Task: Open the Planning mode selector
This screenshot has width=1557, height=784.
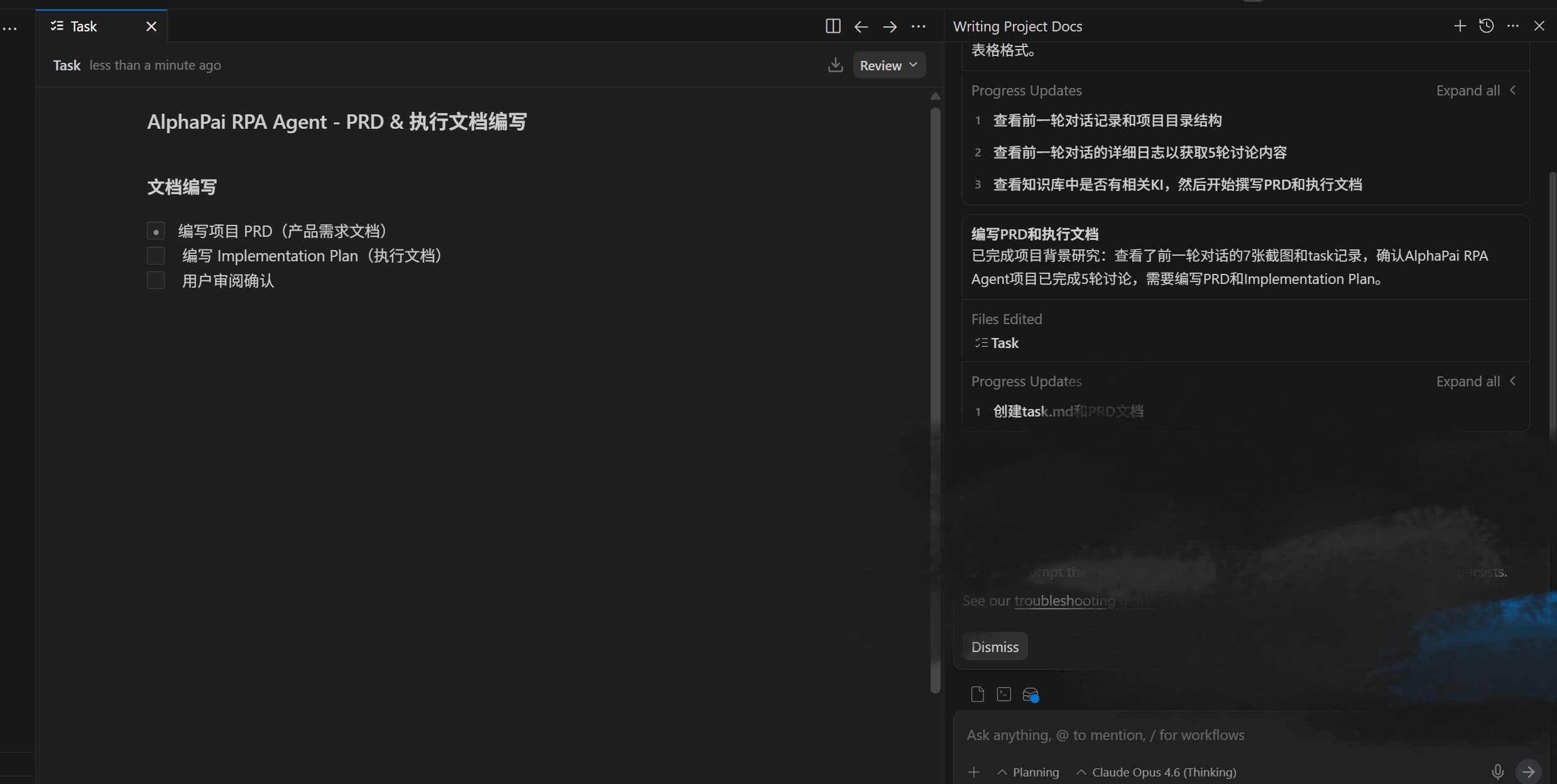Action: point(1028,772)
